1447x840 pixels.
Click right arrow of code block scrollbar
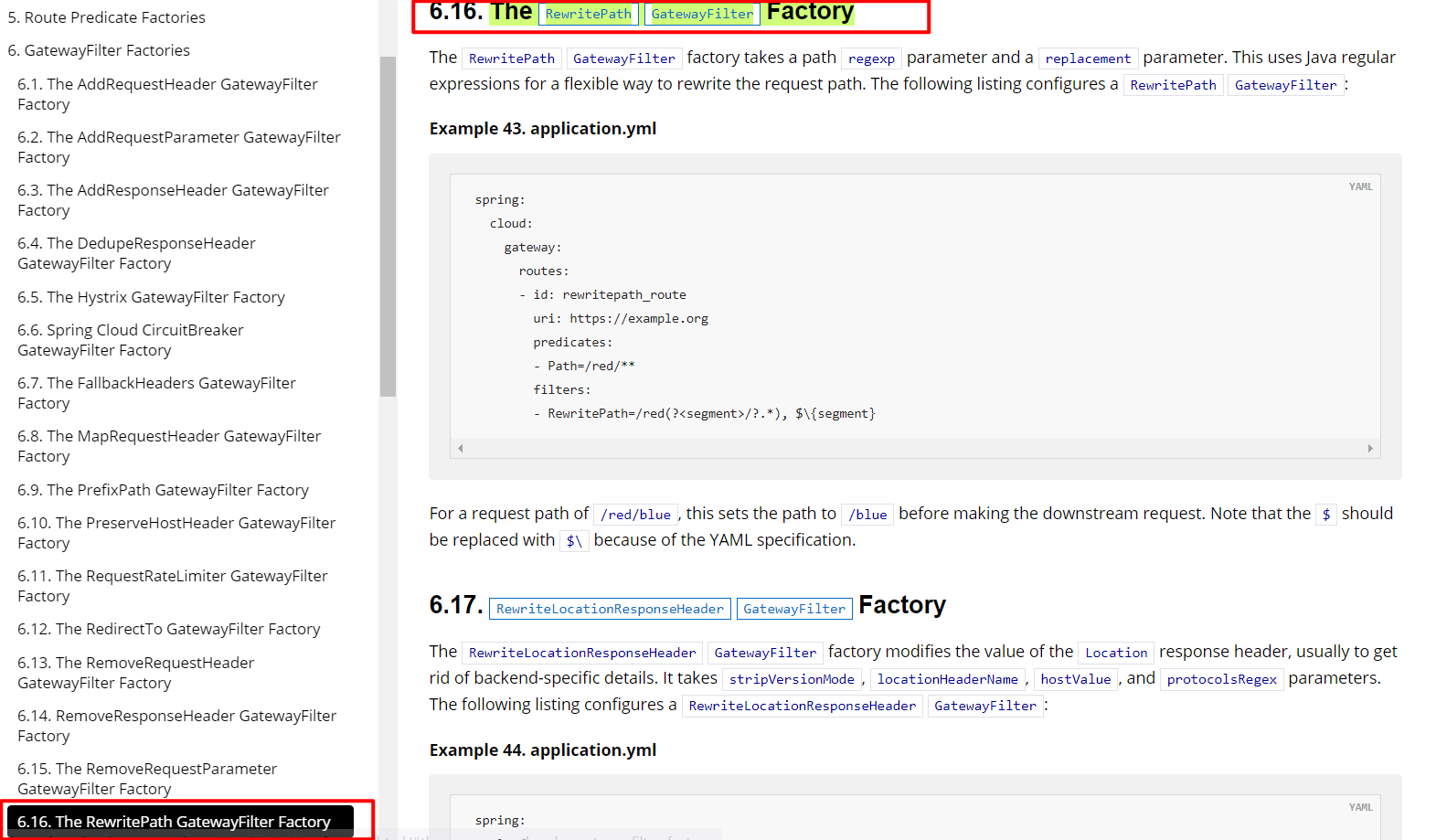pyautogui.click(x=1369, y=448)
